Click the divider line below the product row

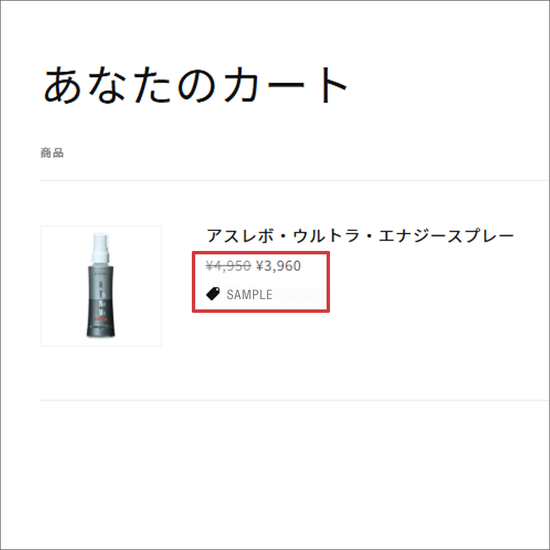(295, 400)
